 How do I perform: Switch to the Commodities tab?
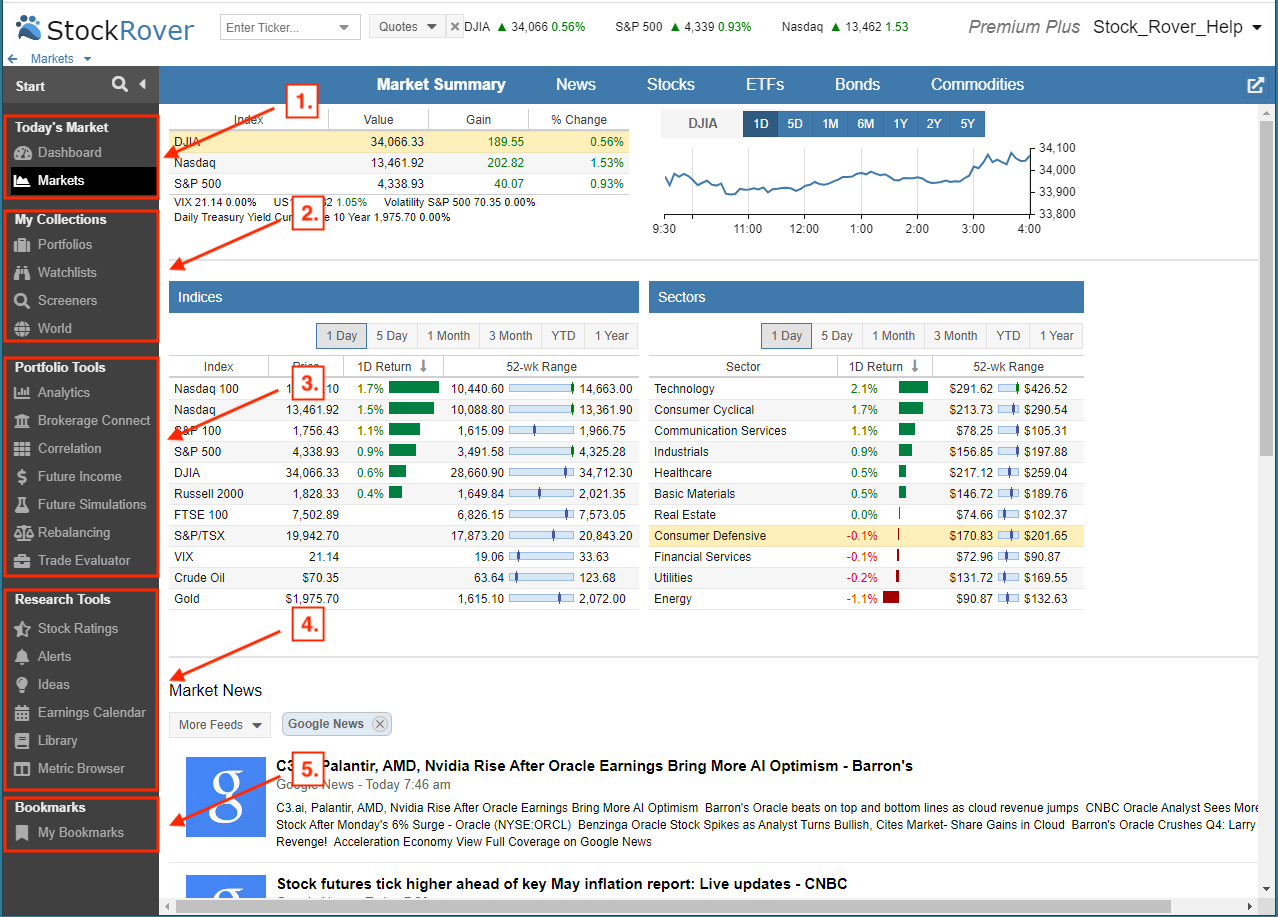(x=977, y=85)
